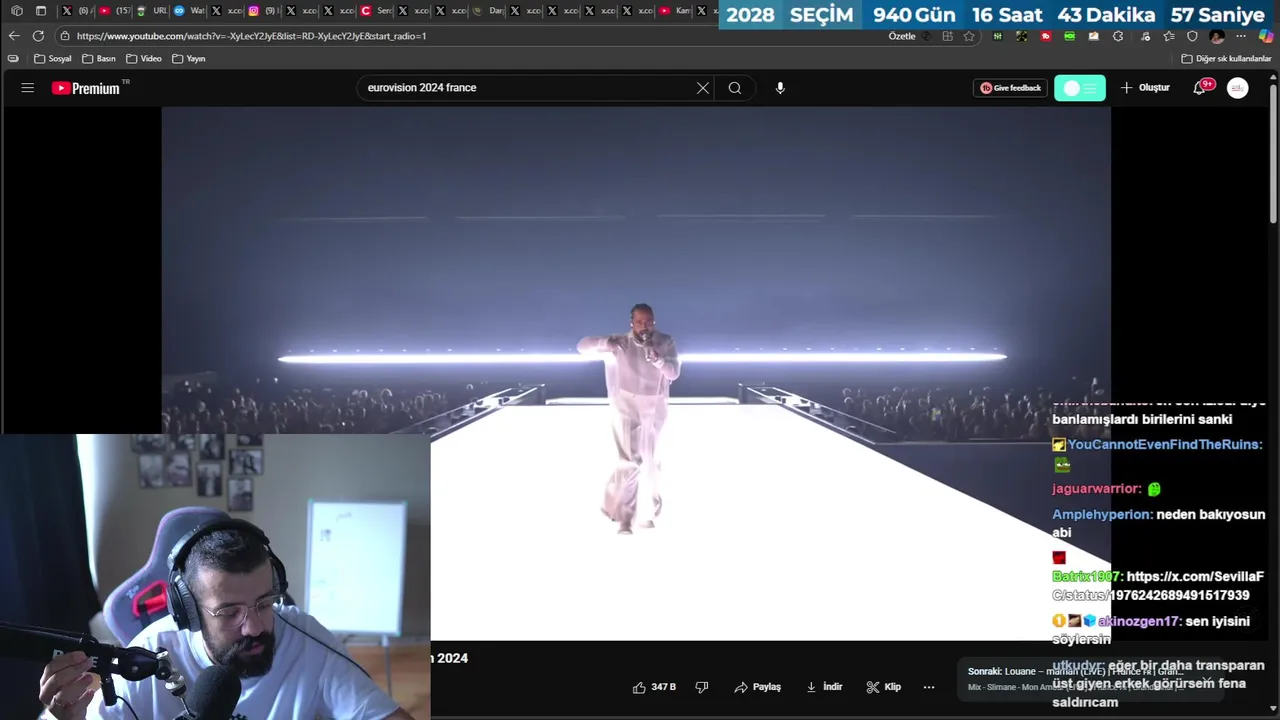Switch to the YouTube 'Kan' tab
Viewport: 1280px width, 720px height.
[675, 11]
